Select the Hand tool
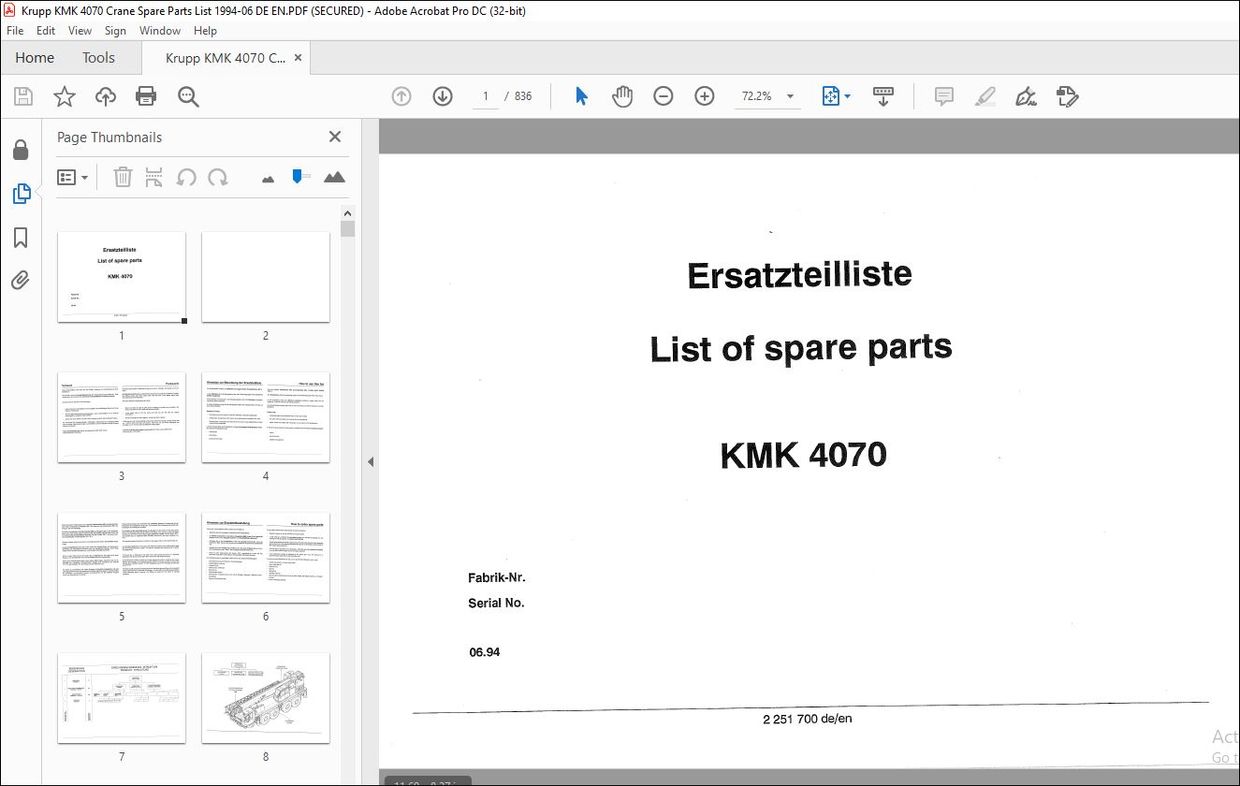Image resolution: width=1240 pixels, height=786 pixels. 622,95
